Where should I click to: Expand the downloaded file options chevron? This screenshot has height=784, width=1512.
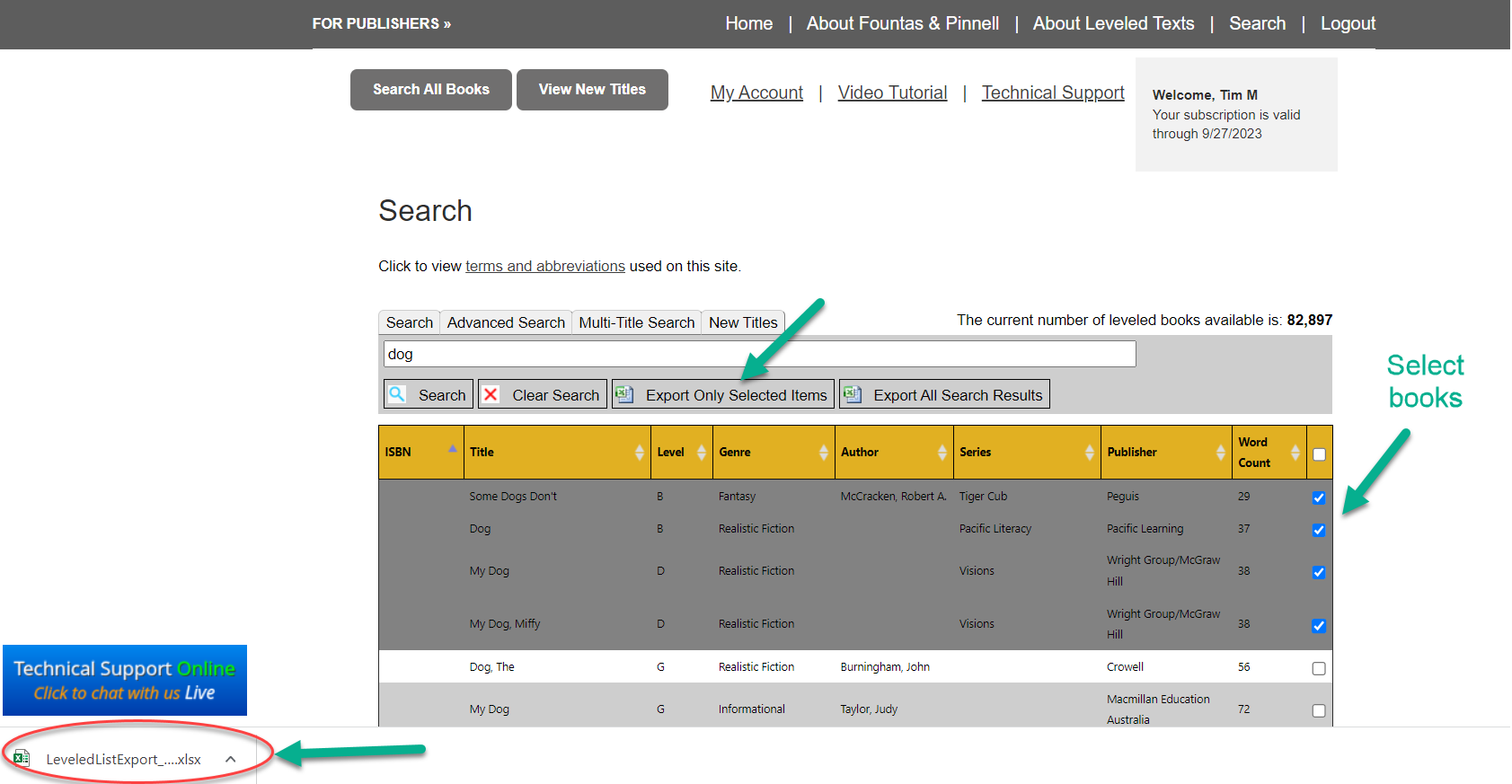point(231,760)
